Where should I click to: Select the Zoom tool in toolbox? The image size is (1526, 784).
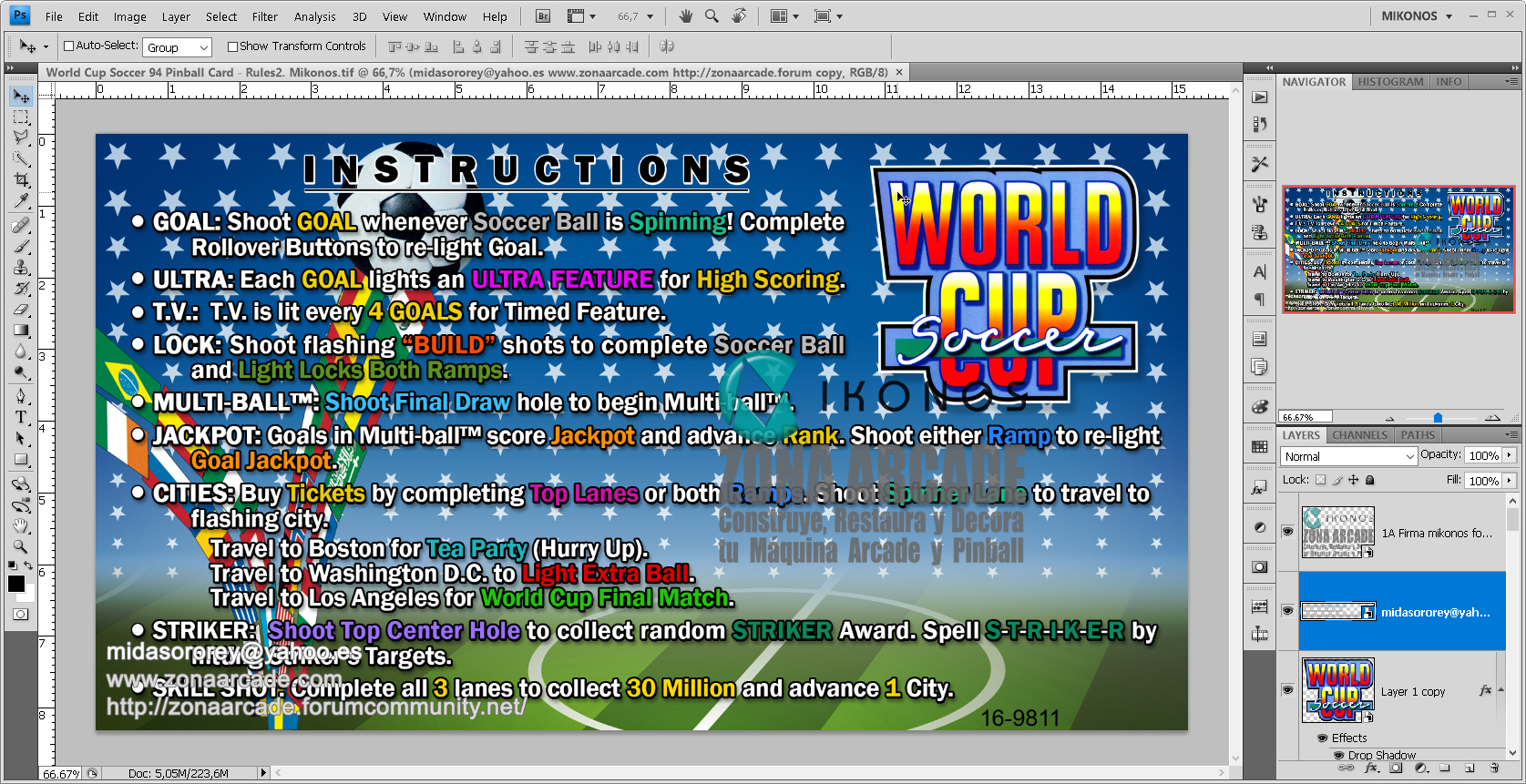point(21,546)
